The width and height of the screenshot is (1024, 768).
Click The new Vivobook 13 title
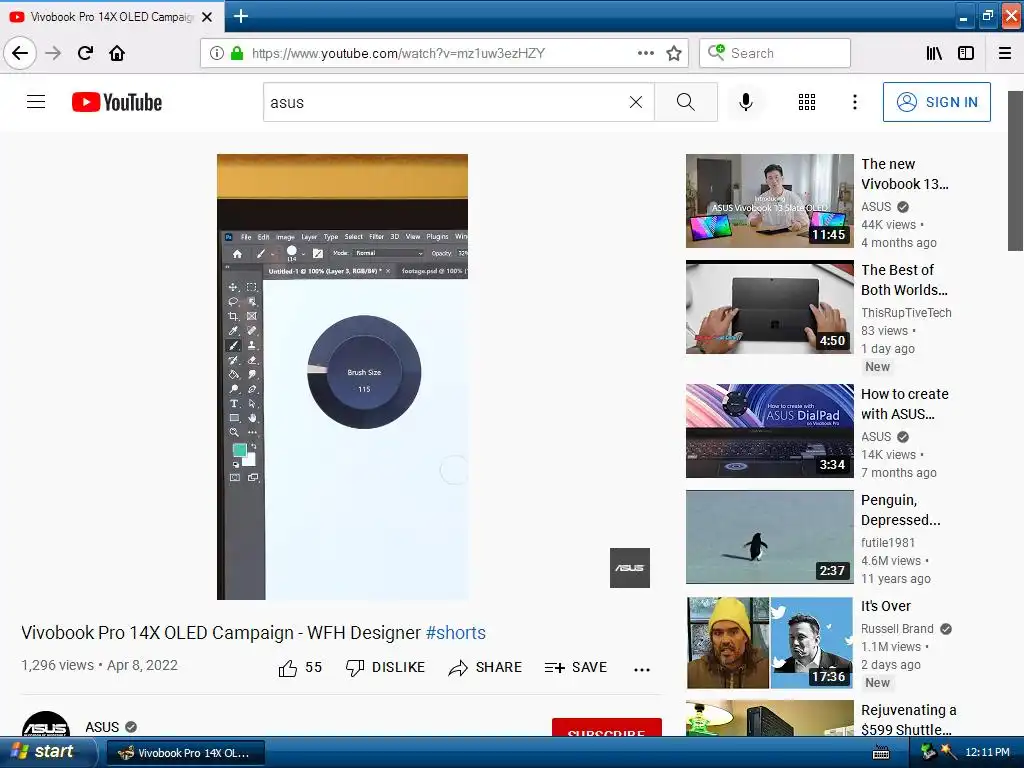(x=904, y=174)
